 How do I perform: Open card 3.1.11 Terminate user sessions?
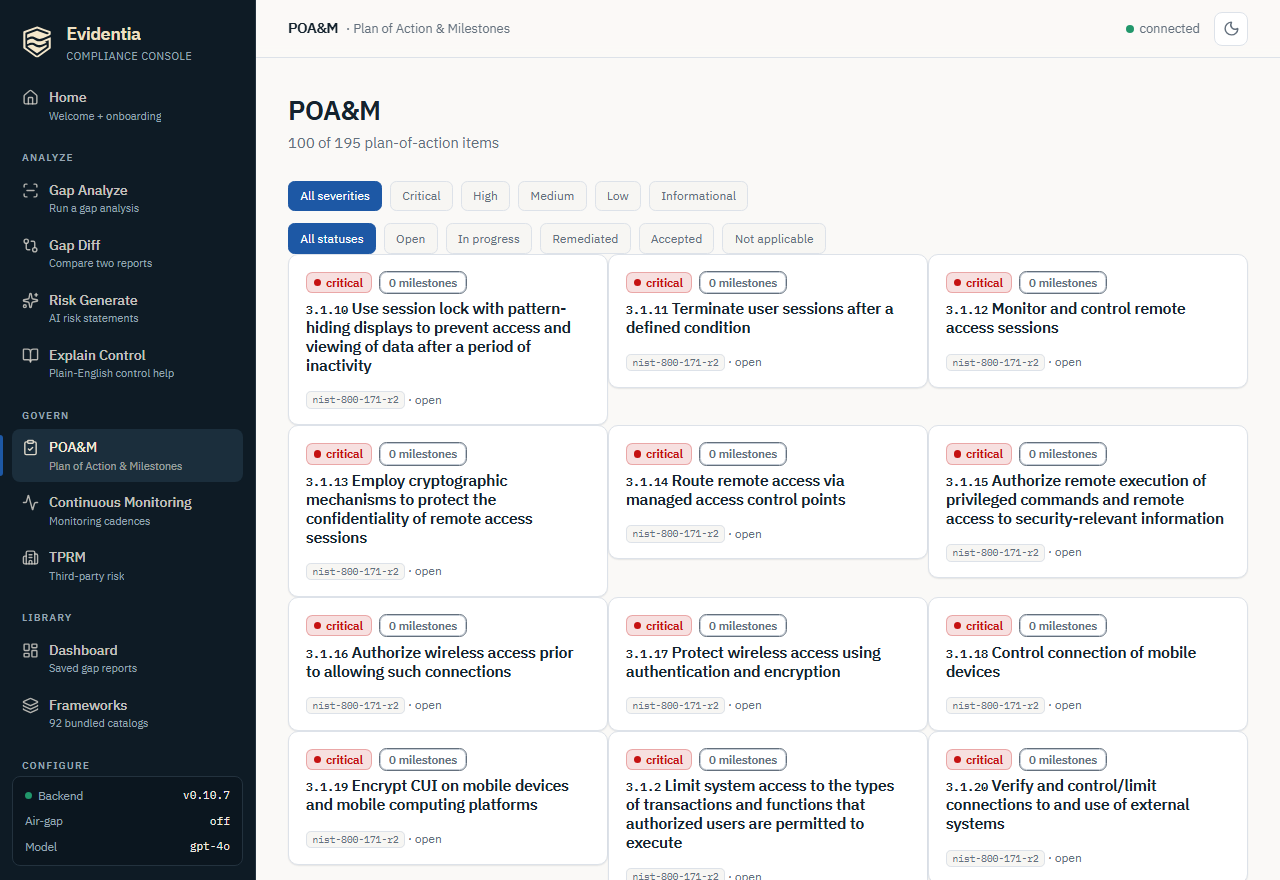[767, 321]
